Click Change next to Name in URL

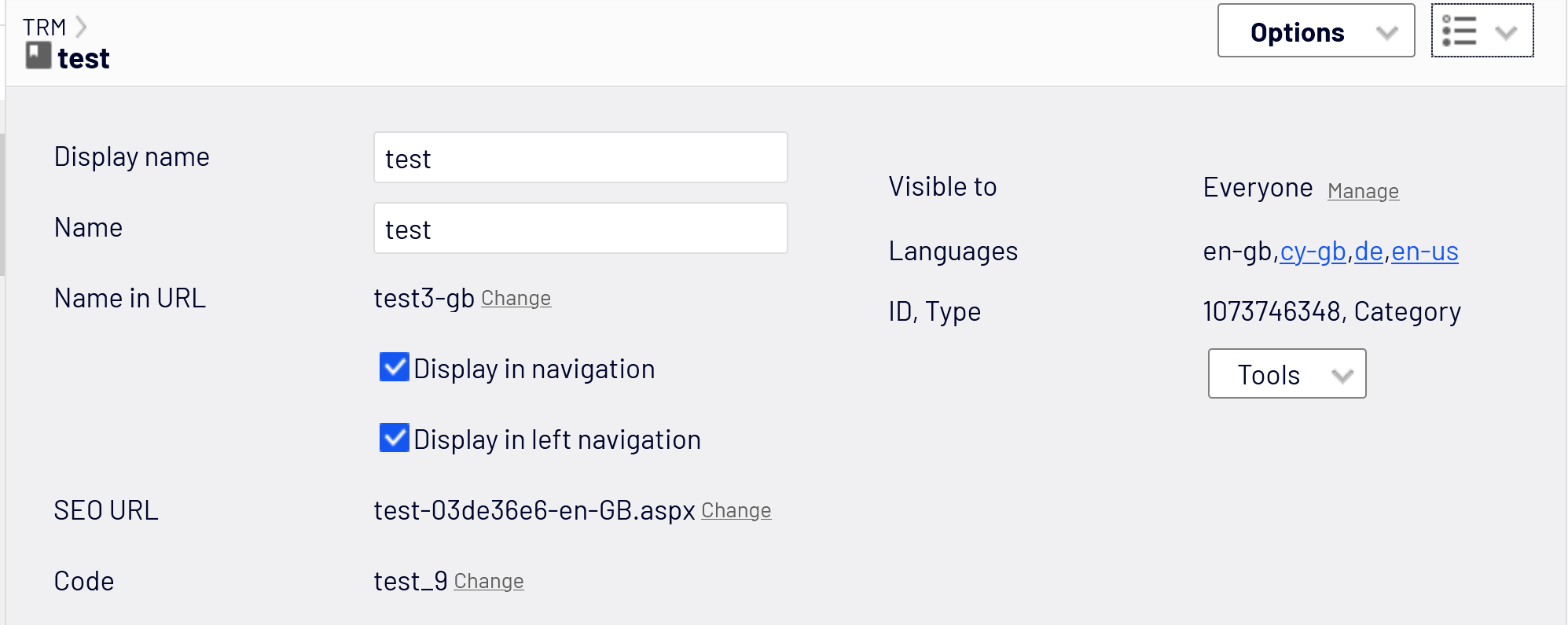tap(516, 299)
